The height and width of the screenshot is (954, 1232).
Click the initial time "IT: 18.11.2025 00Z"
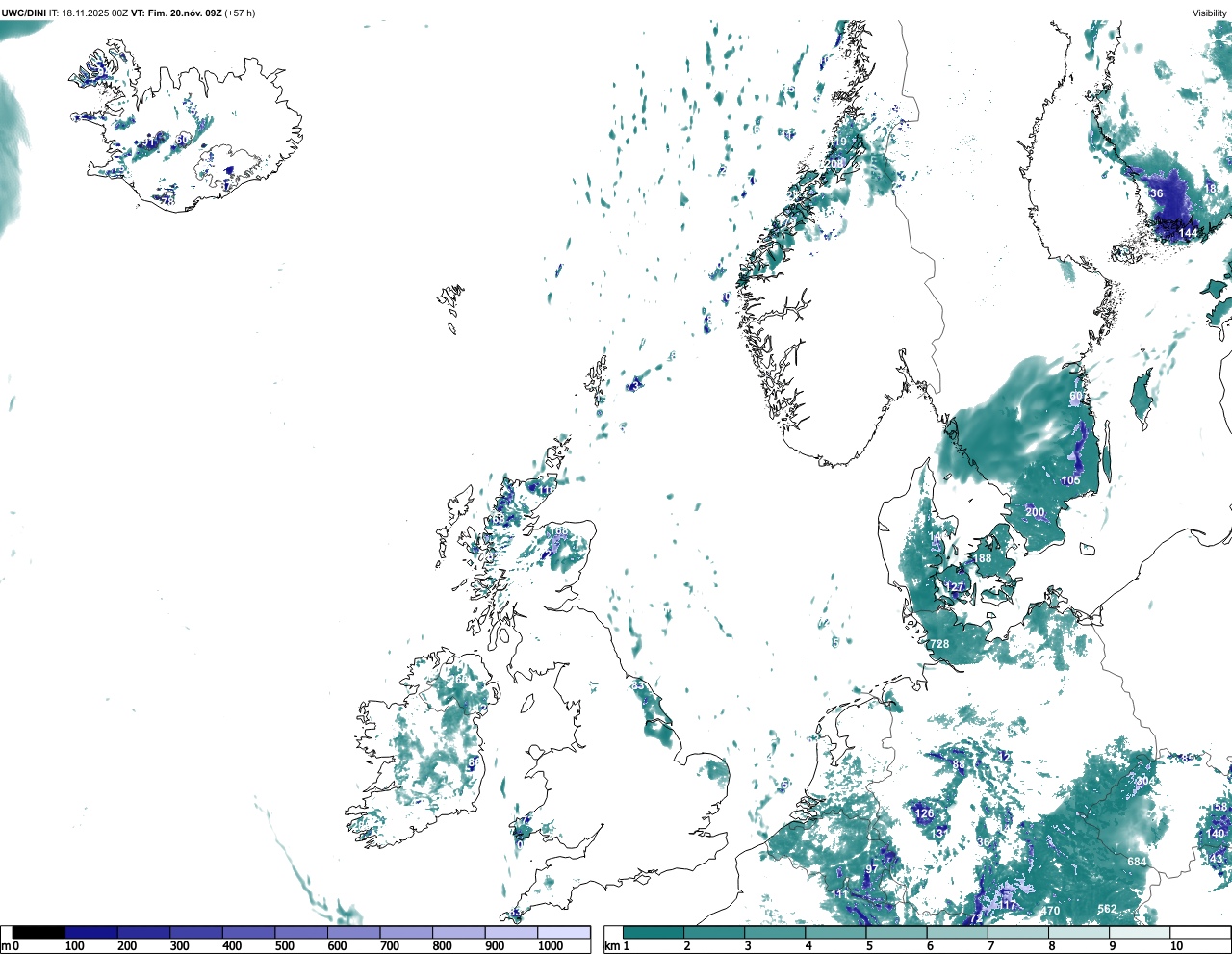pos(89,13)
